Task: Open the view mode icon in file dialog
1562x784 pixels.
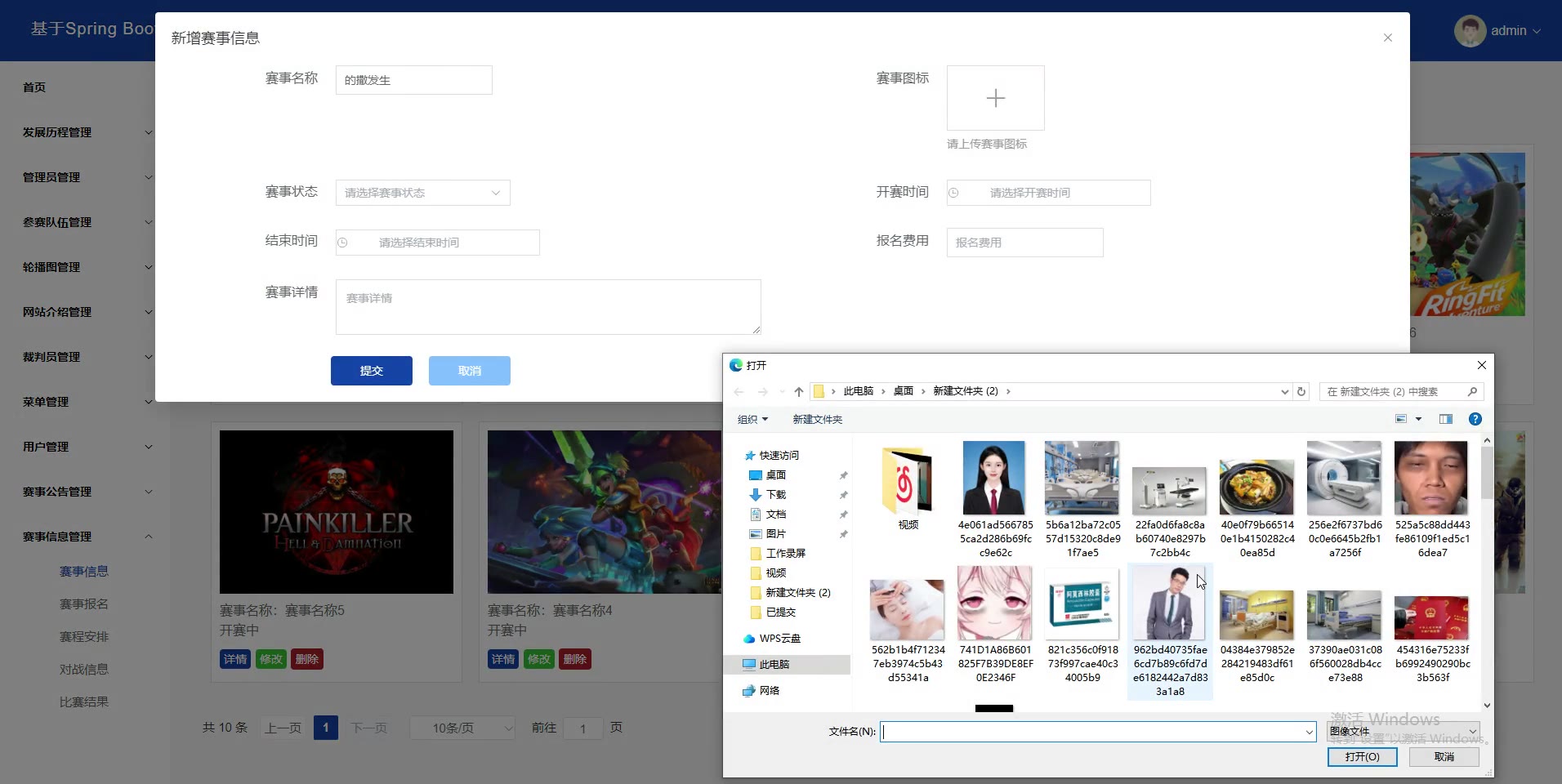Action: (x=1401, y=419)
